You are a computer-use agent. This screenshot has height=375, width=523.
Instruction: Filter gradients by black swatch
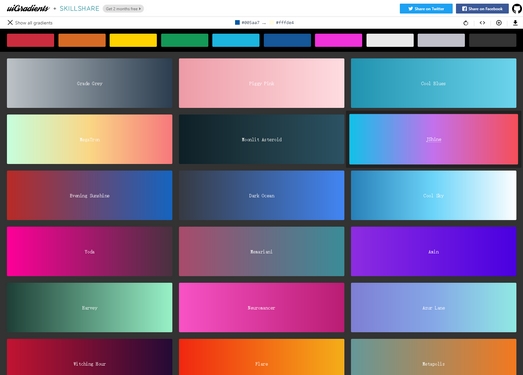tap(493, 40)
